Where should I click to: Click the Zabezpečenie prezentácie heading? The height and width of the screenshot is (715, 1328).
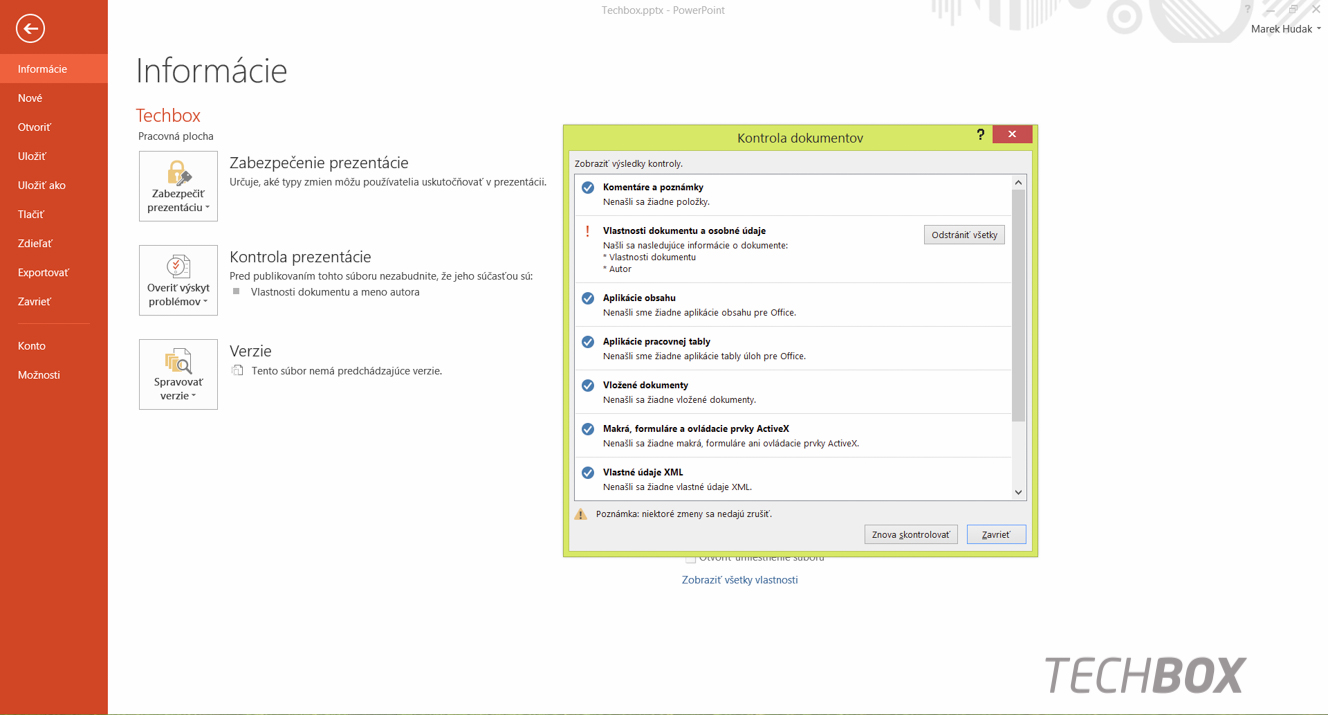(319, 163)
